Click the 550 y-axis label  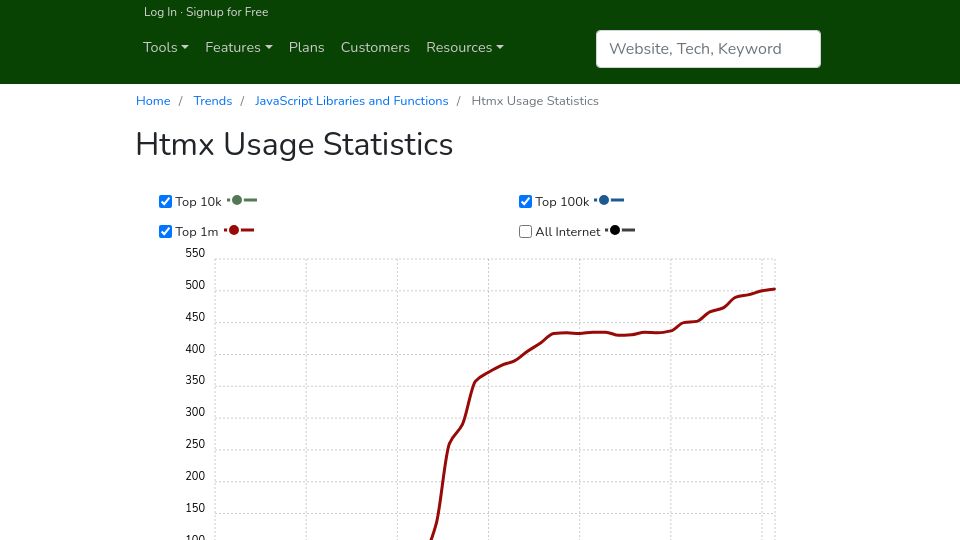195,253
